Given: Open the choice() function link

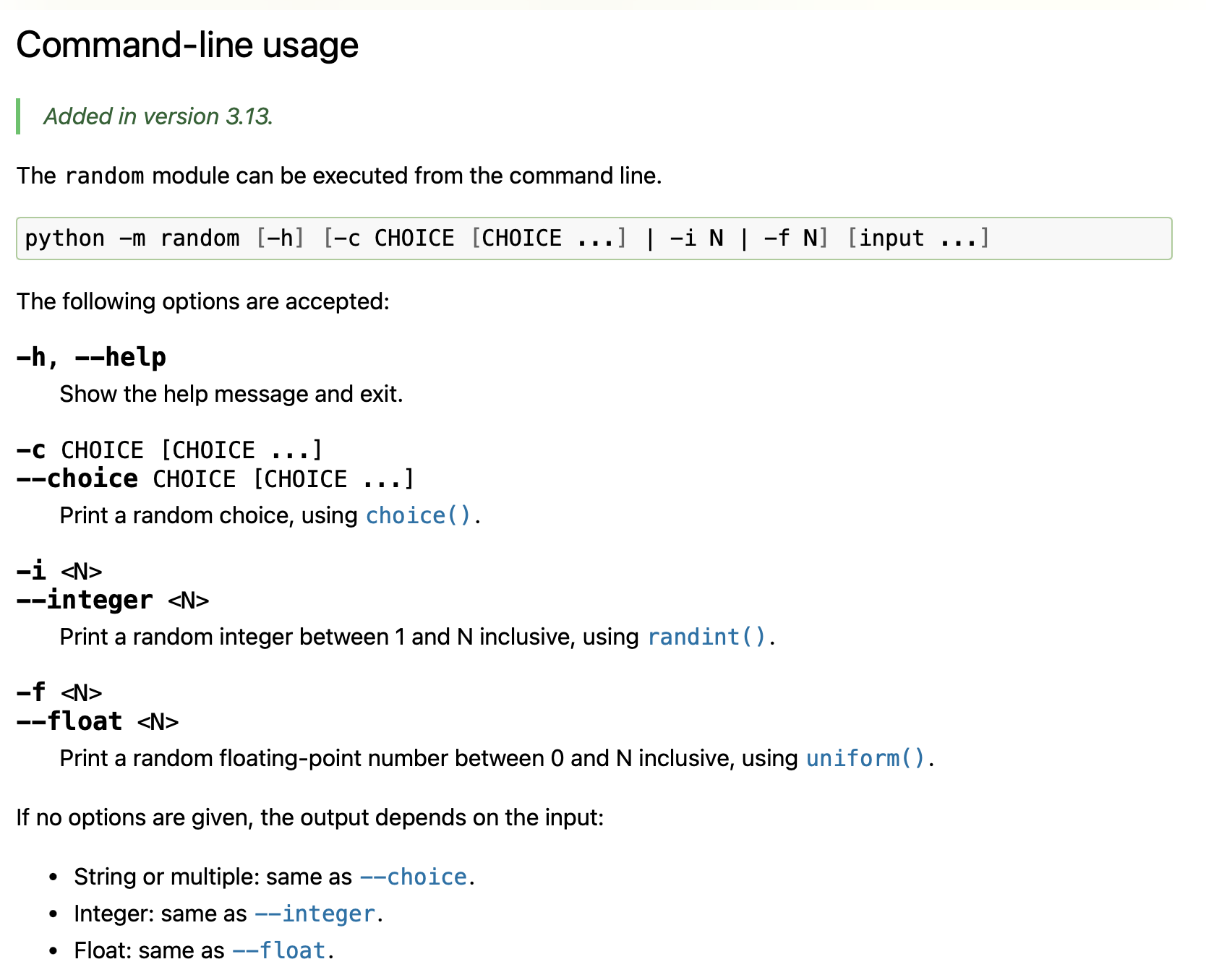Looking at the screenshot, I should point(418,516).
